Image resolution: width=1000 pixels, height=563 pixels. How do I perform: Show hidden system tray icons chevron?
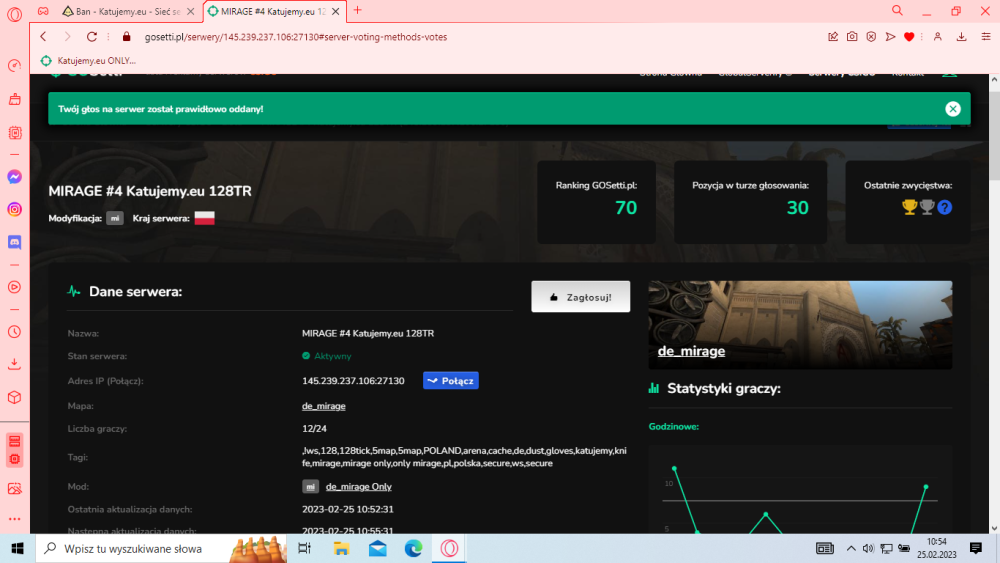[x=851, y=548]
